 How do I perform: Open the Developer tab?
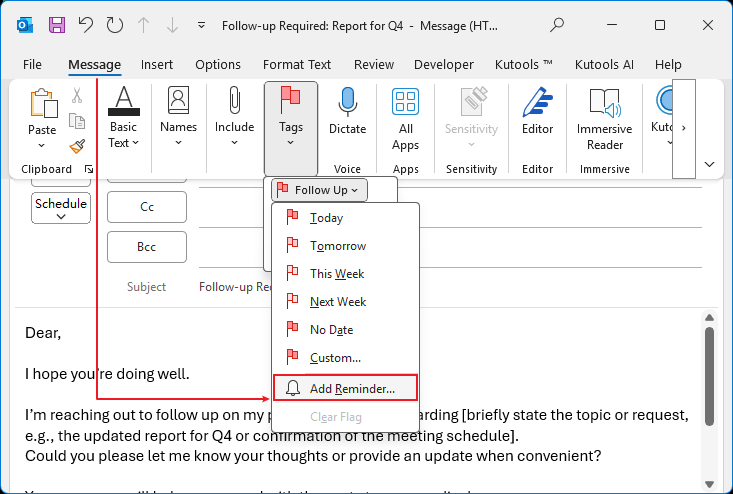coord(444,64)
